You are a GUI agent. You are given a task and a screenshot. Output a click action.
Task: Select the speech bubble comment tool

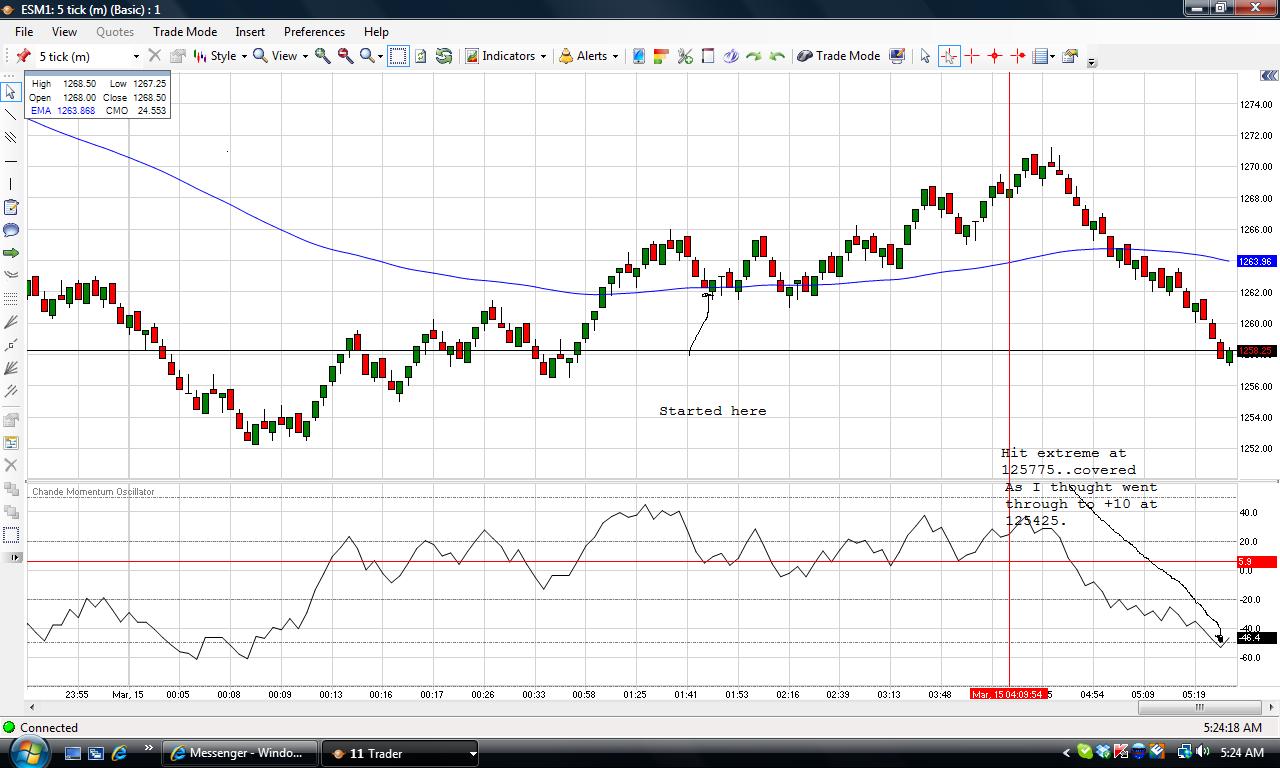11,230
